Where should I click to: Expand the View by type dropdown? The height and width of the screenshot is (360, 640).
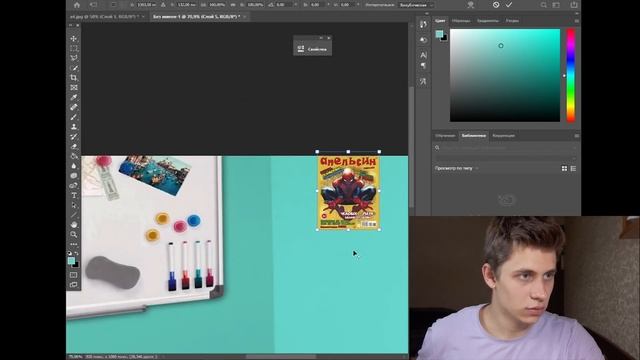click(x=456, y=168)
